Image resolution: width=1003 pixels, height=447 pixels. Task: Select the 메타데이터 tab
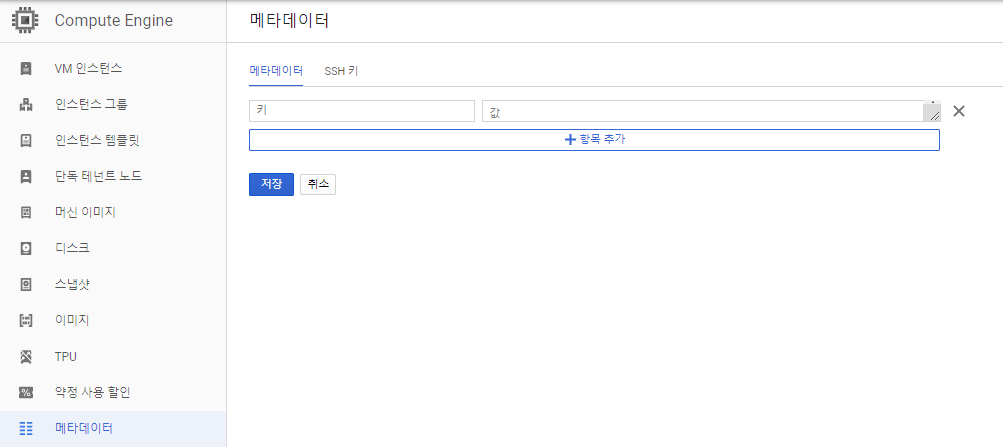point(276,72)
